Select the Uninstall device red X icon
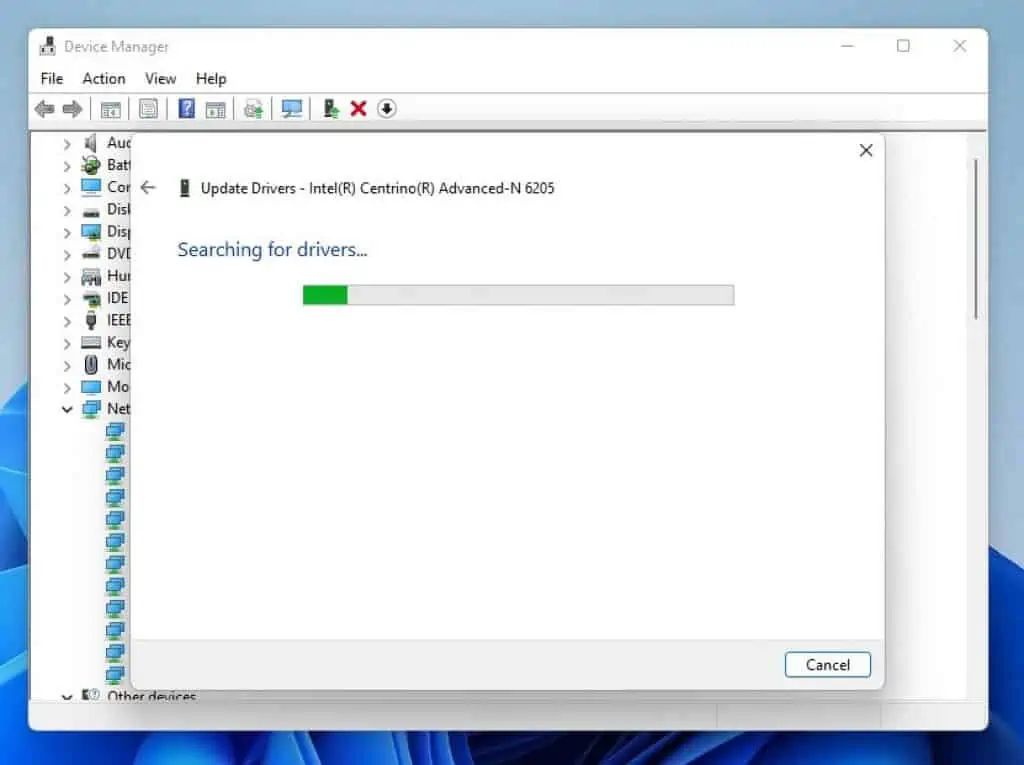1024x765 pixels. tap(359, 108)
